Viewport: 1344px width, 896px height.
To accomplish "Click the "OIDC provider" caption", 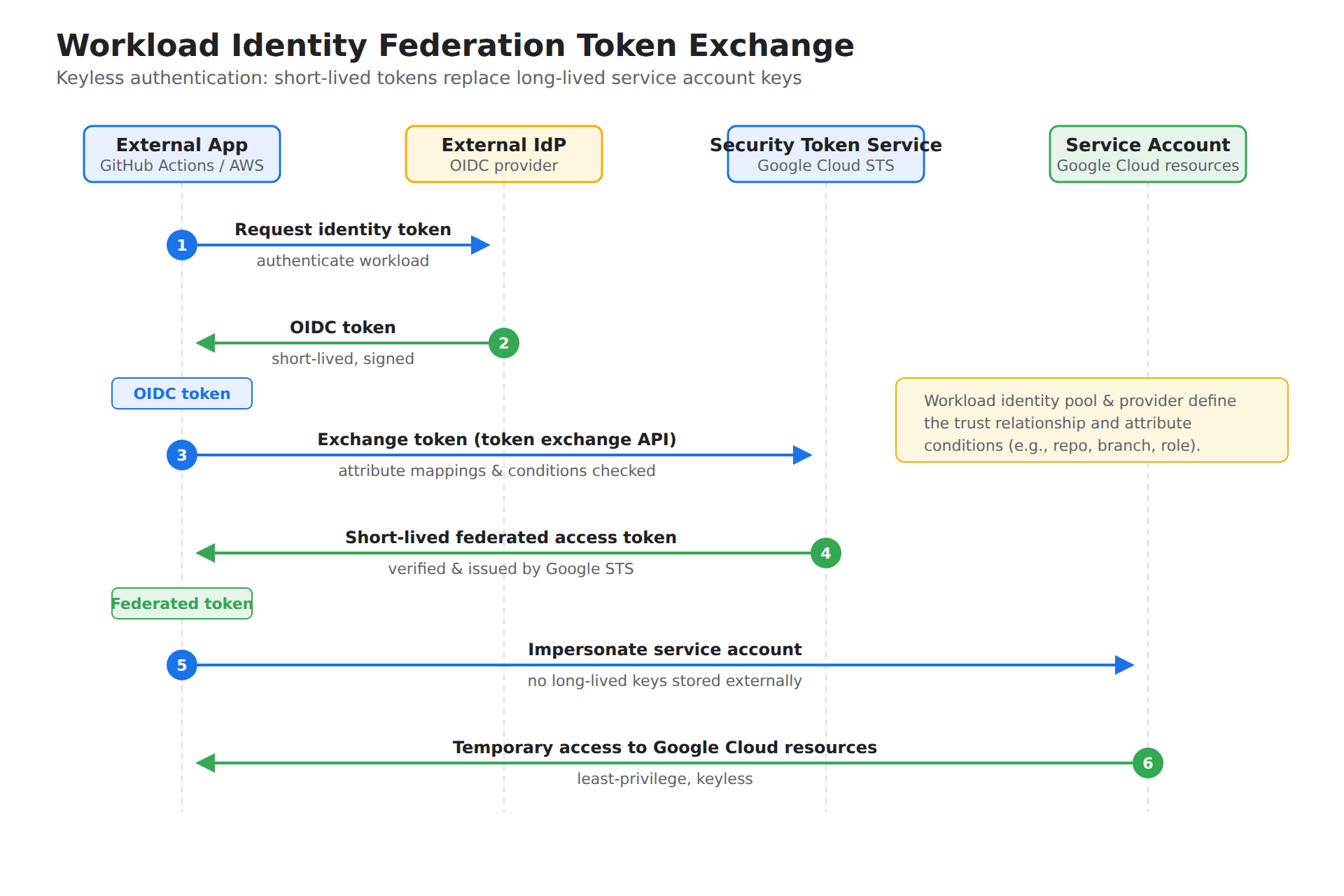I will tap(504, 166).
